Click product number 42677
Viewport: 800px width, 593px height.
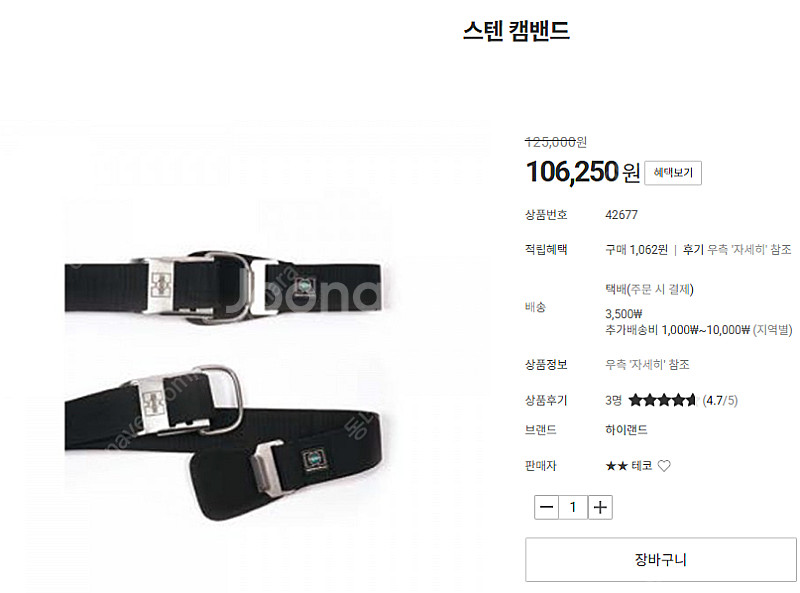coord(621,215)
